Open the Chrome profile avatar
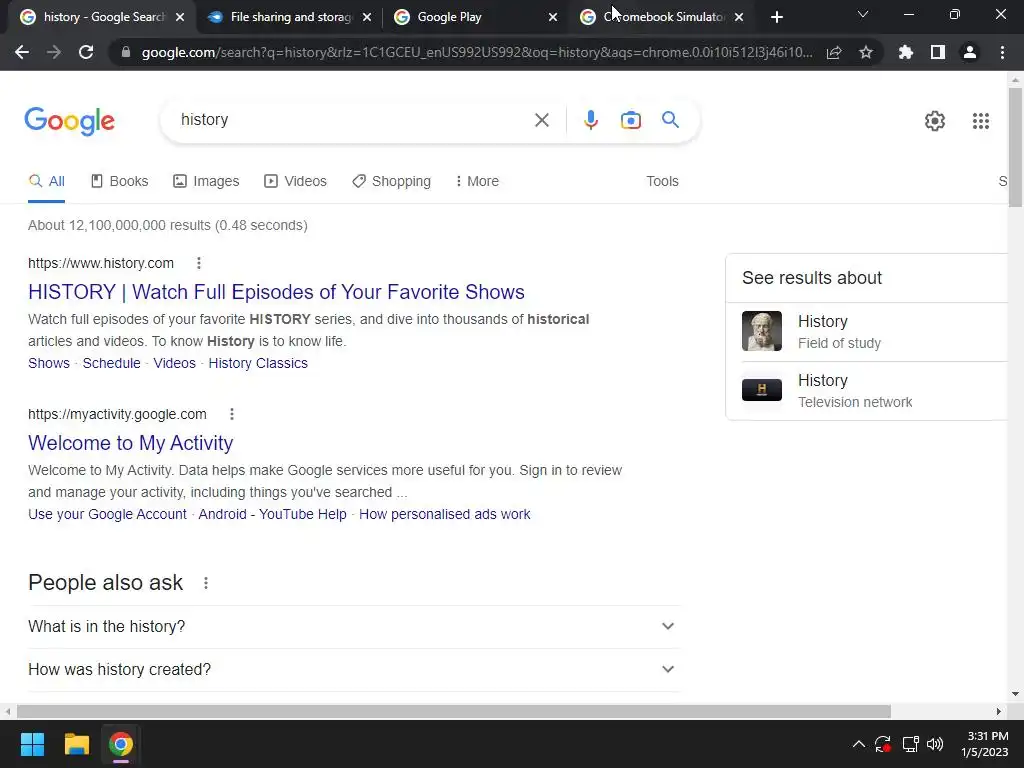This screenshot has width=1024, height=768. point(970,52)
